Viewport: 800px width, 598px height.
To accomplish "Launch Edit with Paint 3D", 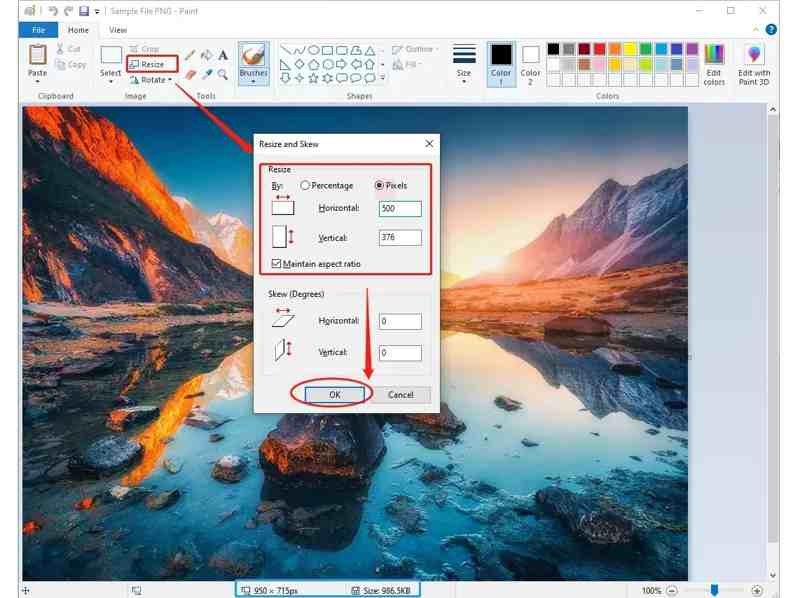I will [x=754, y=63].
